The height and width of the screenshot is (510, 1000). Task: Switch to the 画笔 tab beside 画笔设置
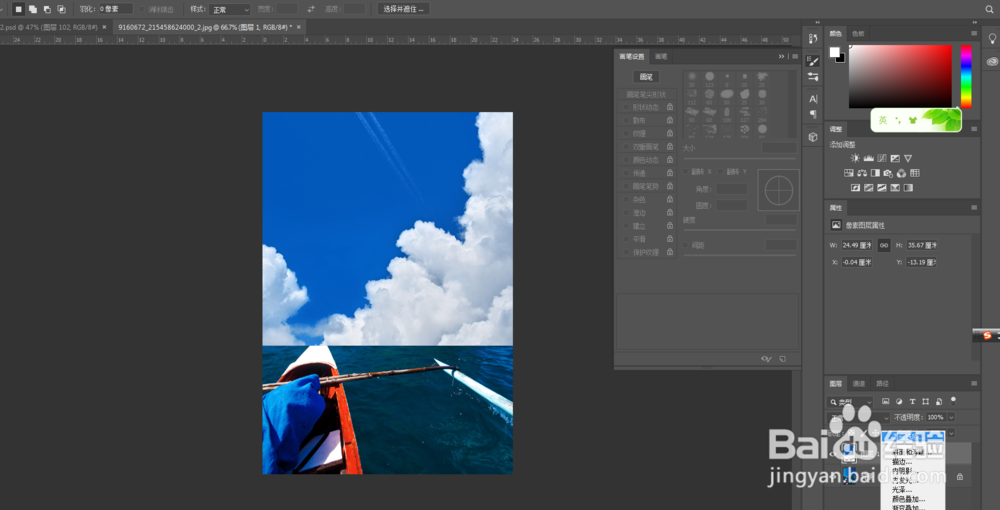[x=661, y=57]
